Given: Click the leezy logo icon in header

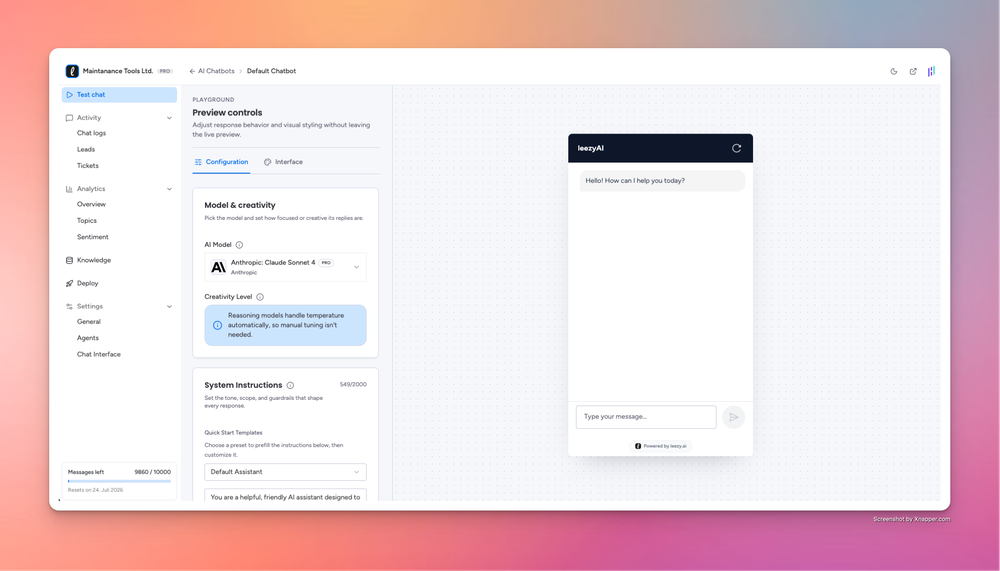Looking at the screenshot, I should tap(72, 71).
